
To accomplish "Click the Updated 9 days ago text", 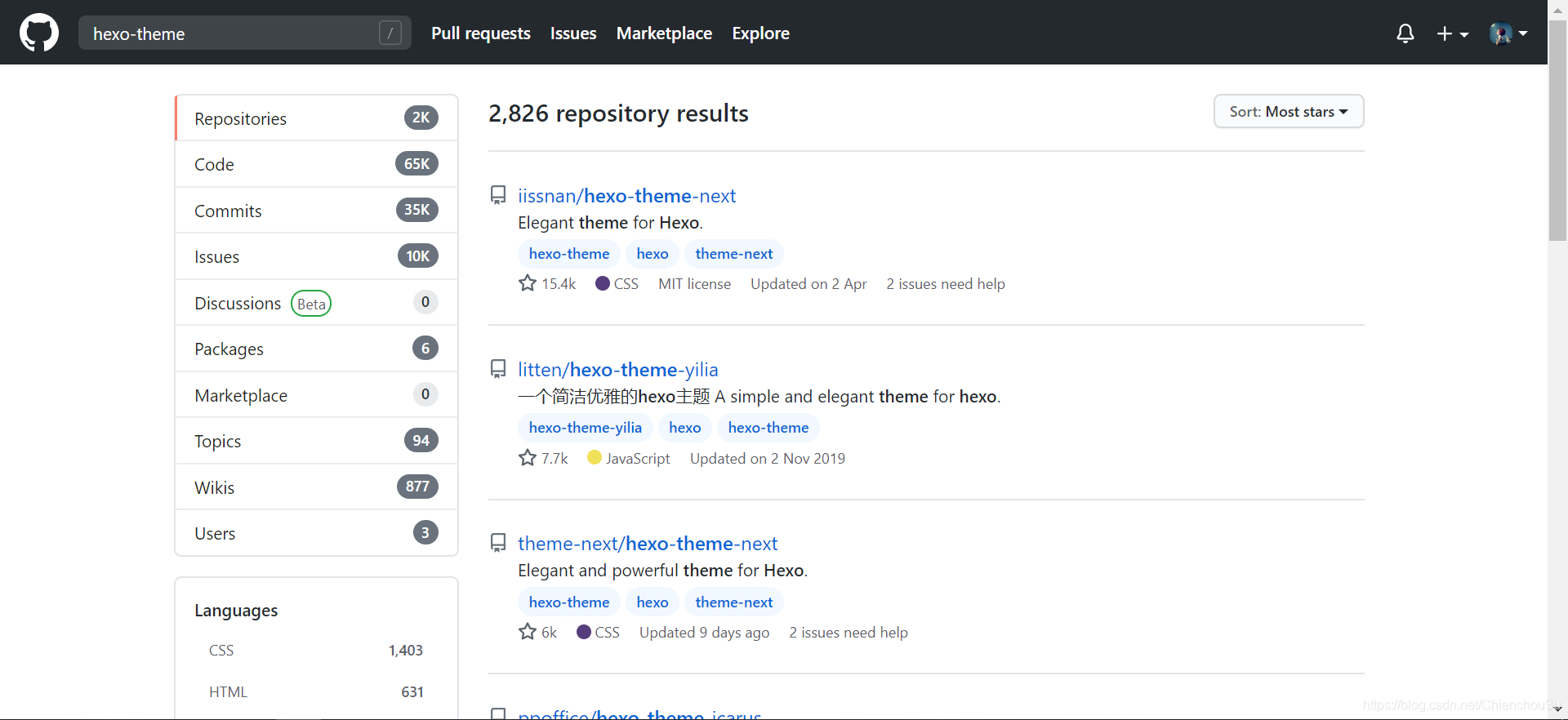I will (705, 633).
